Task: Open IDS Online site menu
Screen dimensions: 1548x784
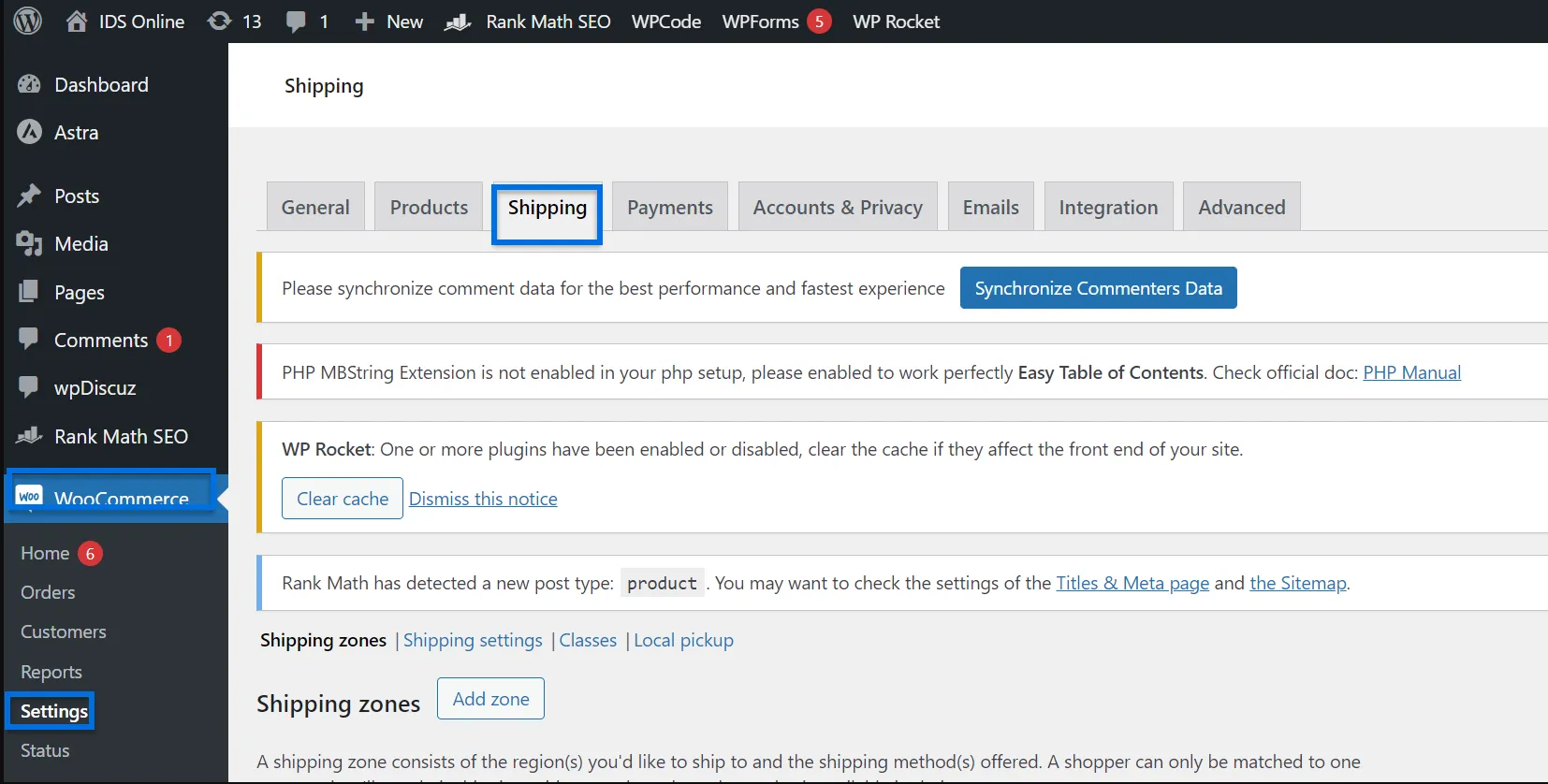Action: pyautogui.click(x=141, y=22)
